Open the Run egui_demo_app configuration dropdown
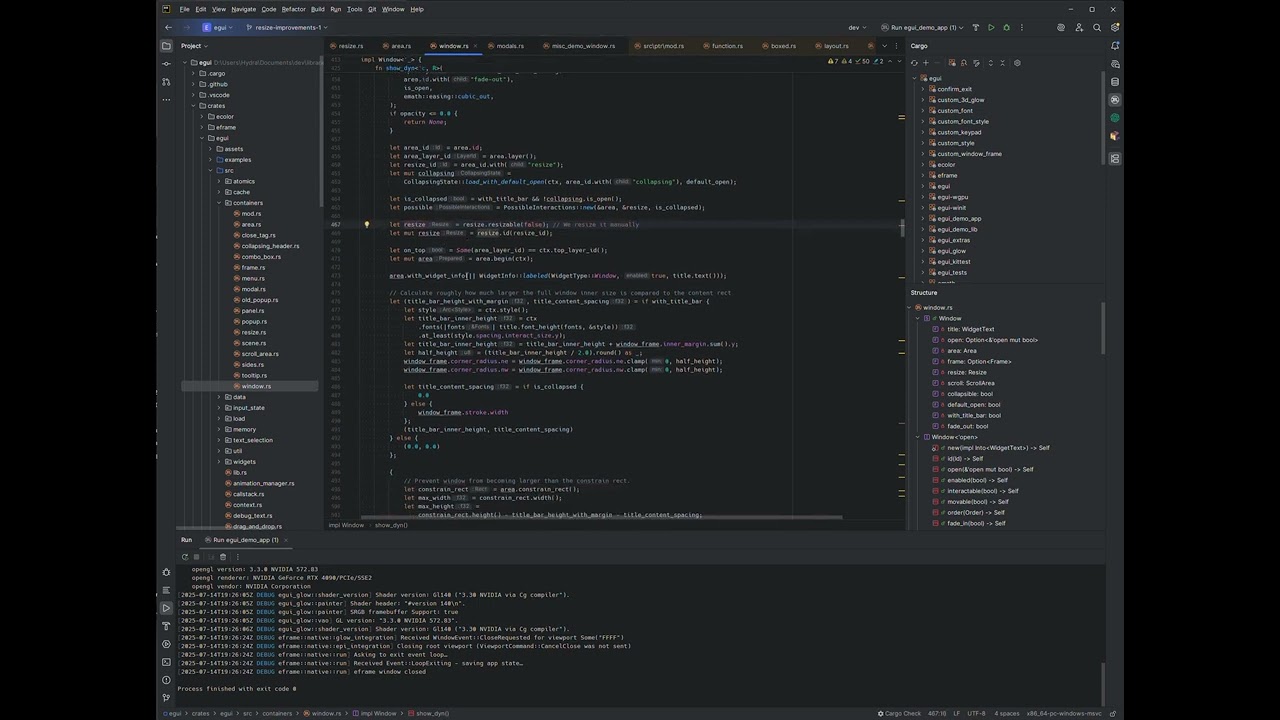 click(922, 28)
